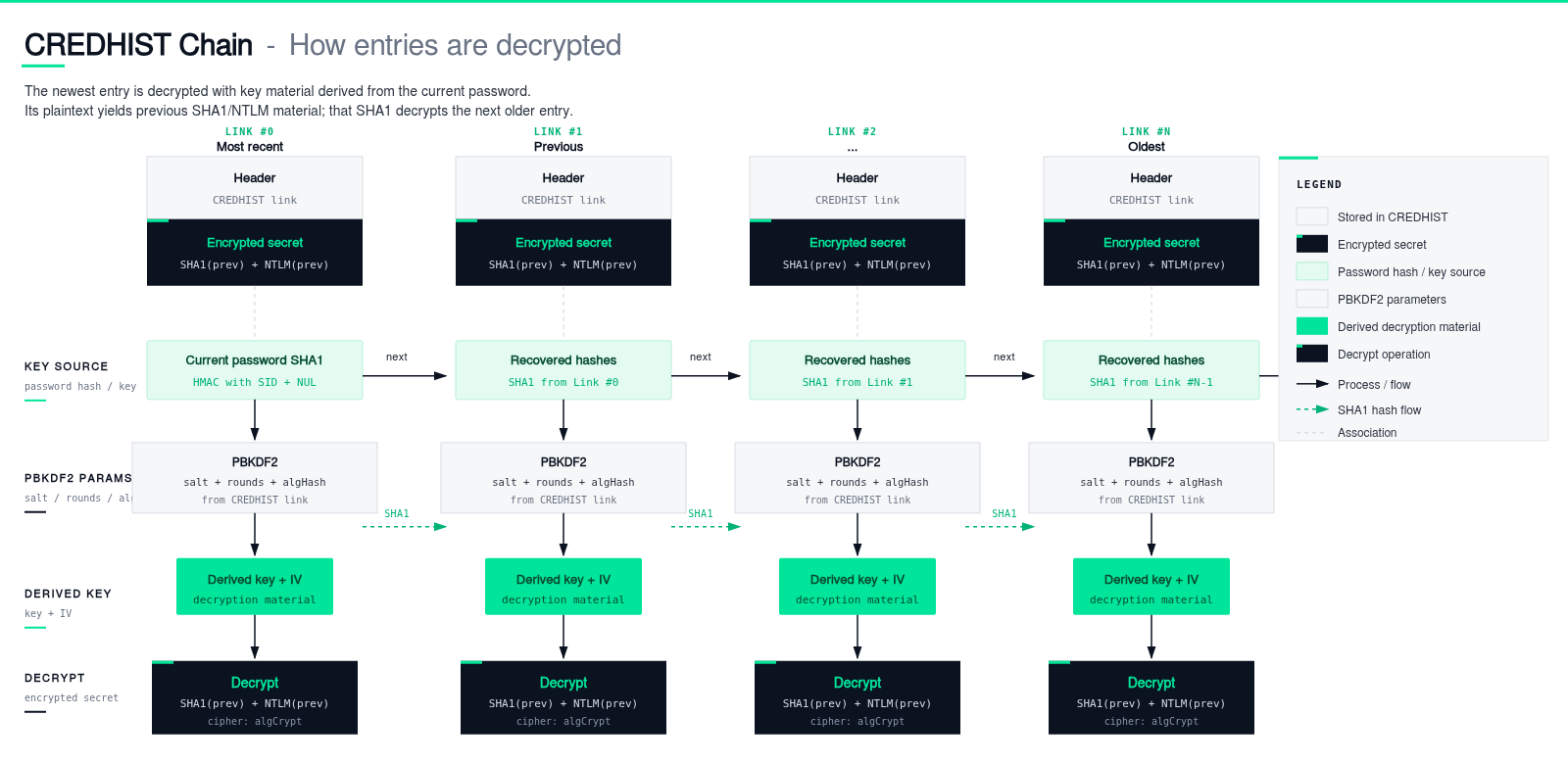Click Encrypted secret box in Most recent link

click(255, 253)
